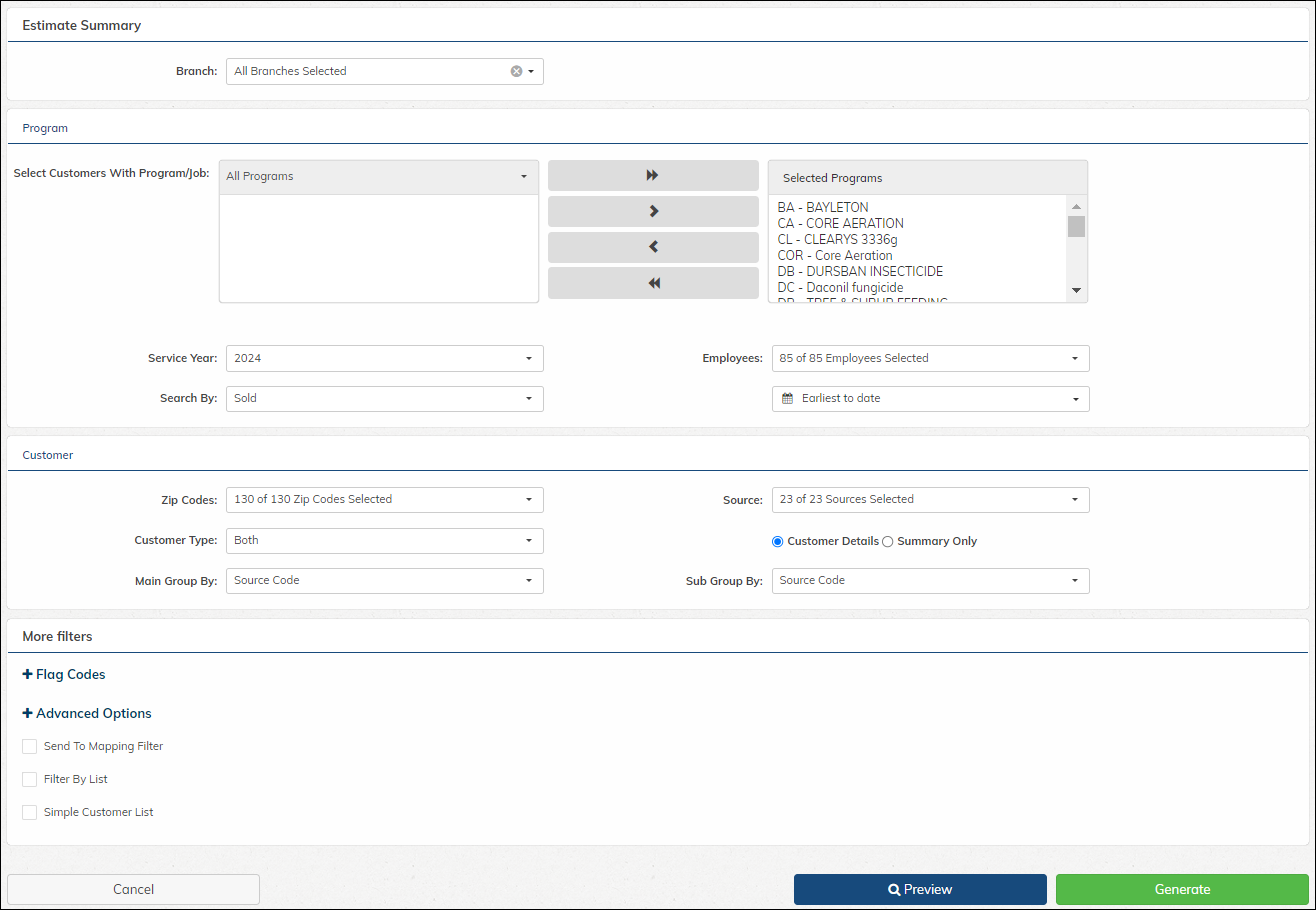Click the move all right double-arrow button
The image size is (1316, 910).
[x=653, y=175]
